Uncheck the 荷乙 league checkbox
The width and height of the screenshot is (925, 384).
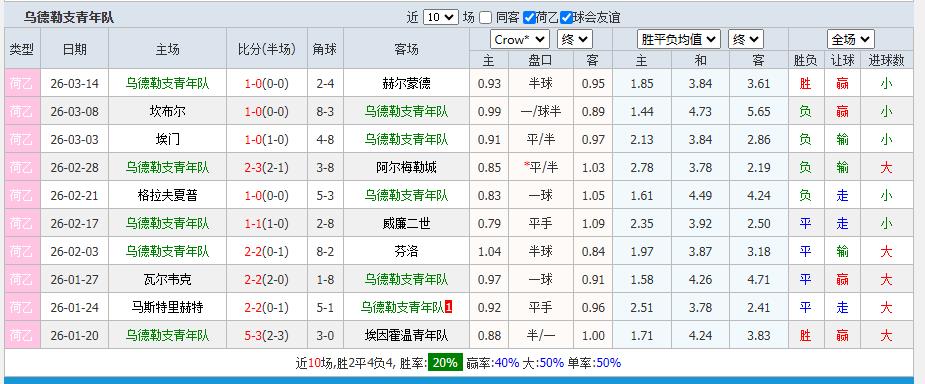coord(529,18)
